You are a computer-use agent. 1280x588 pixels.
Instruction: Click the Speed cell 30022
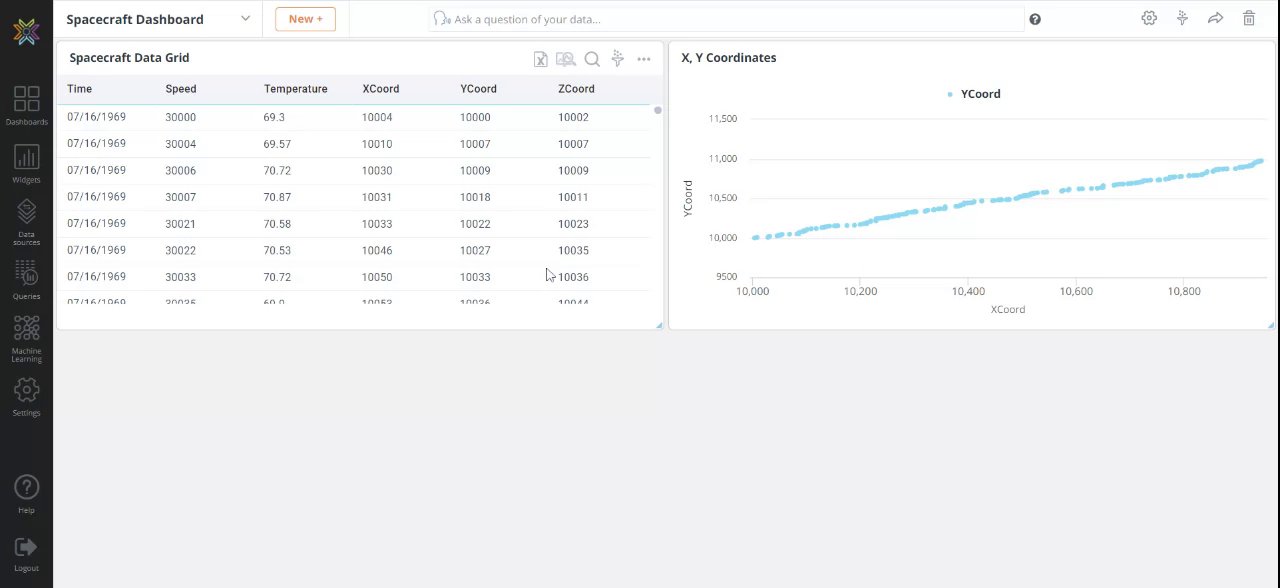pos(181,251)
